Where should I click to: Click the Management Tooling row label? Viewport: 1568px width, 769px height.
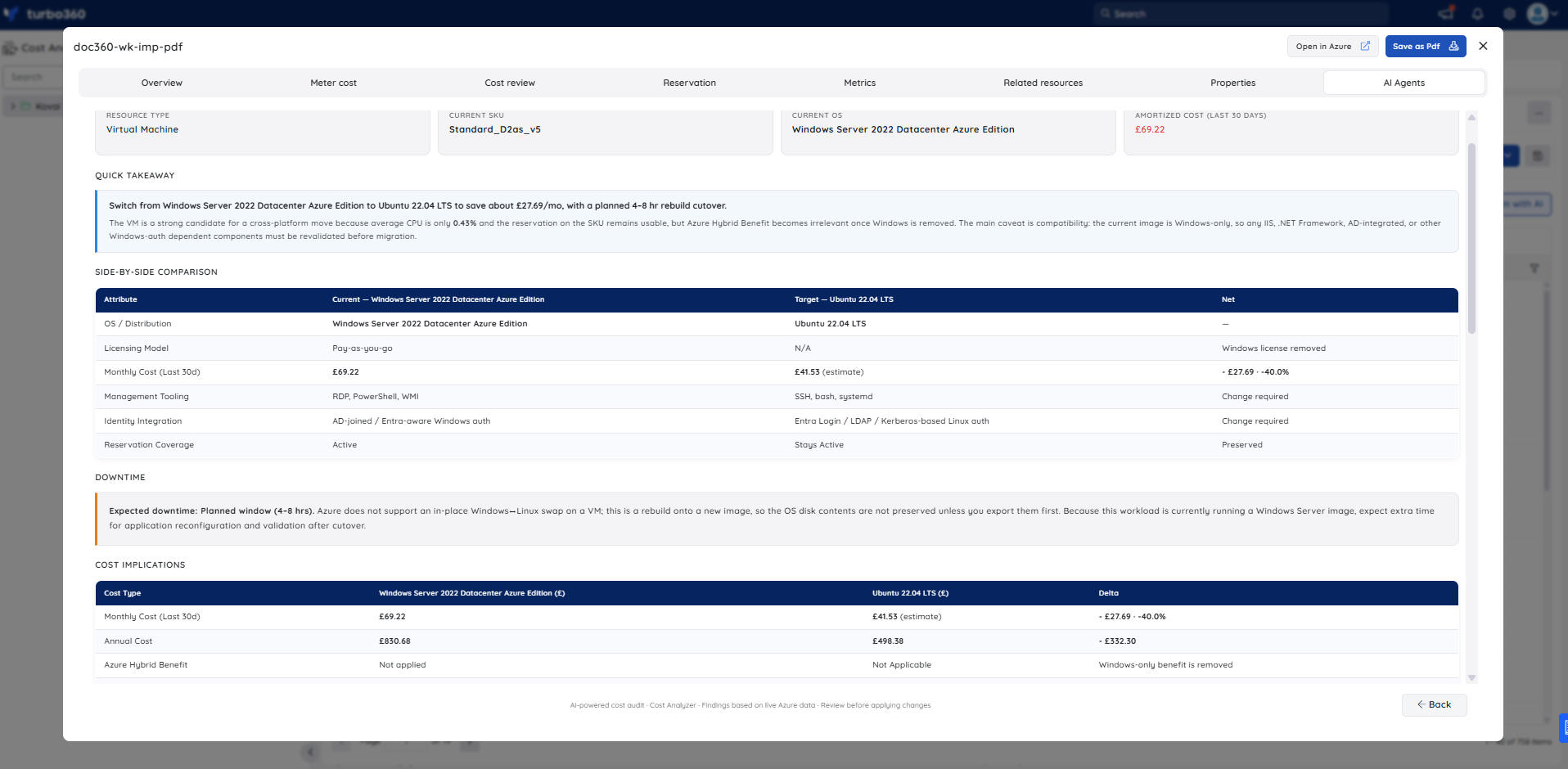(x=146, y=397)
